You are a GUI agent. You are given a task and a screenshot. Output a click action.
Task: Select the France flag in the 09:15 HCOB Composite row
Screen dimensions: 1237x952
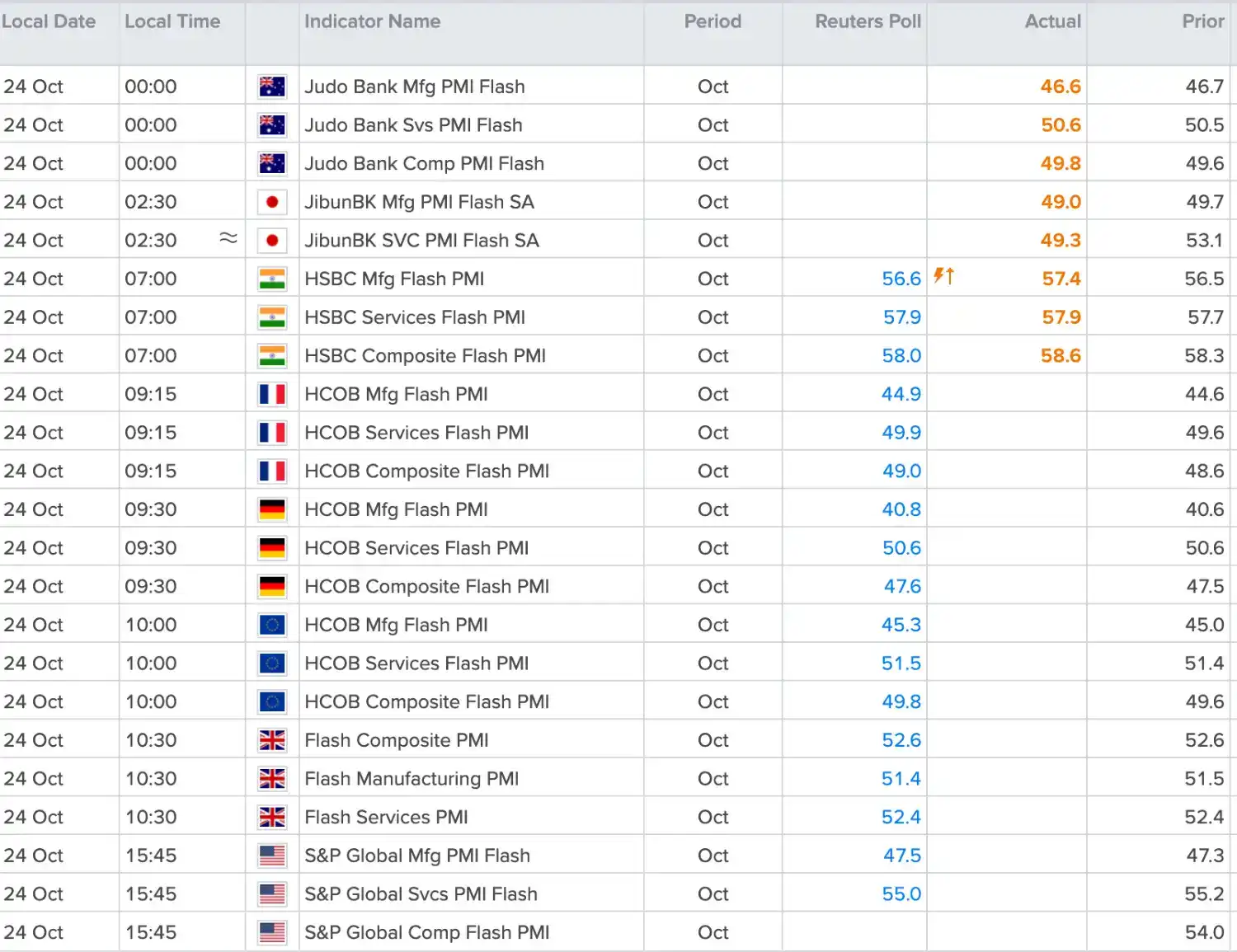tap(272, 471)
